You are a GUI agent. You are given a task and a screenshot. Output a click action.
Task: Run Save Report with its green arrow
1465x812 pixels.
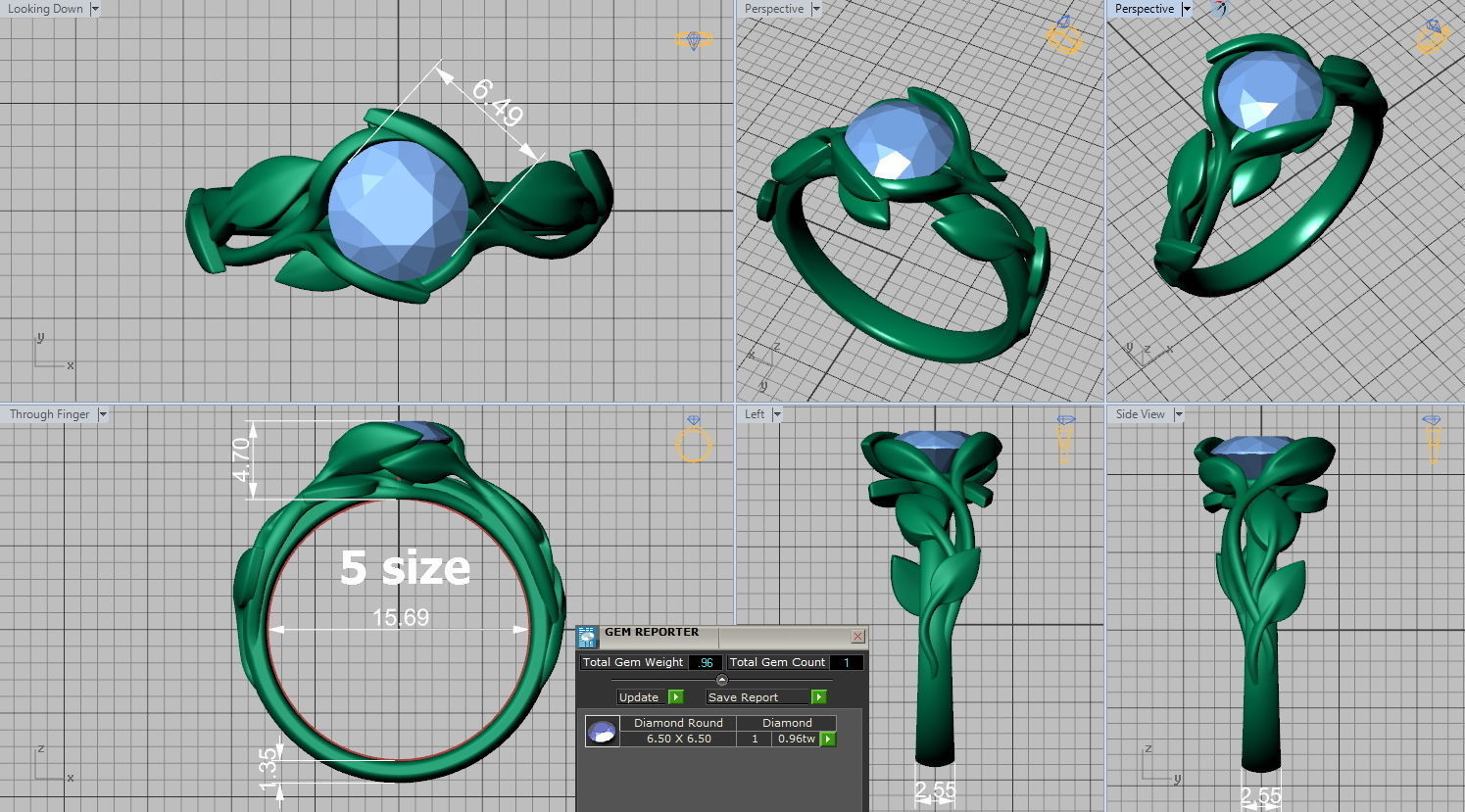pyautogui.click(x=819, y=697)
